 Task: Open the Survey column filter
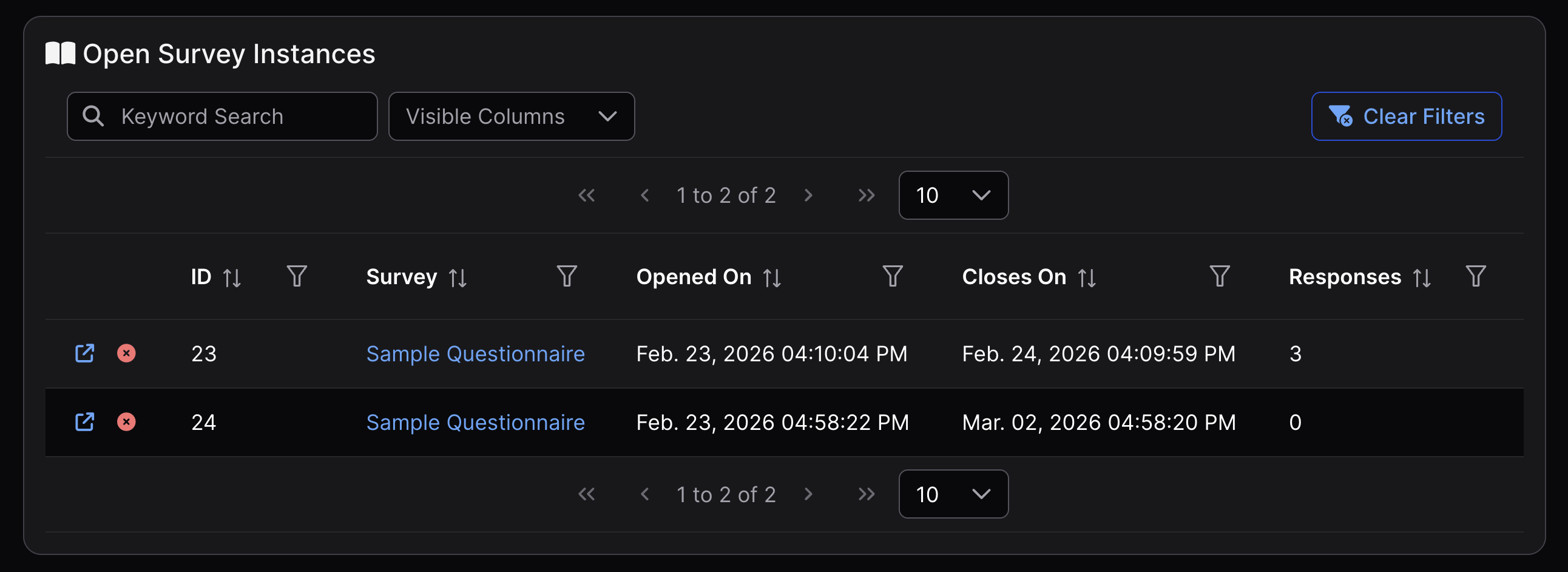(x=567, y=276)
